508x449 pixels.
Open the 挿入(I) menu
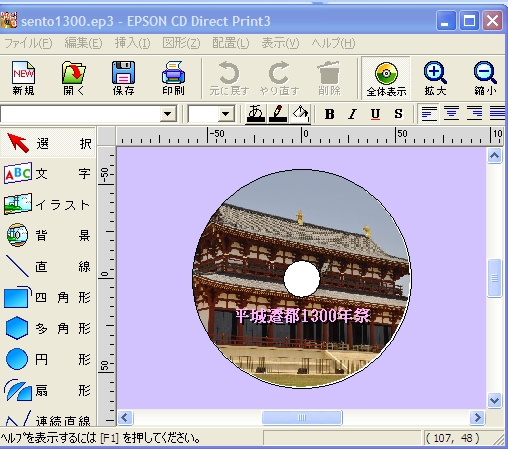tap(132, 43)
